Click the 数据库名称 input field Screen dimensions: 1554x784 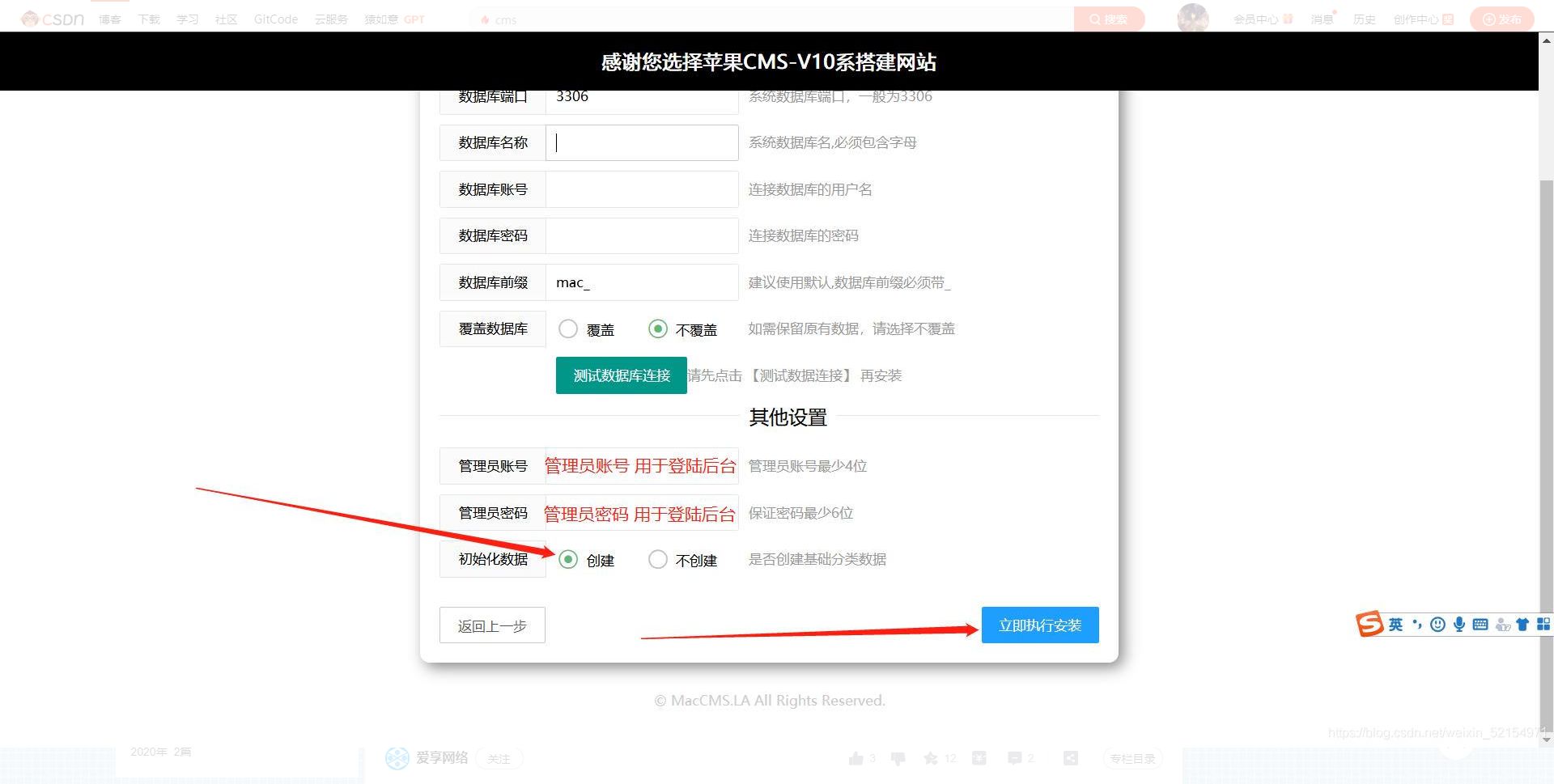pyautogui.click(x=642, y=142)
